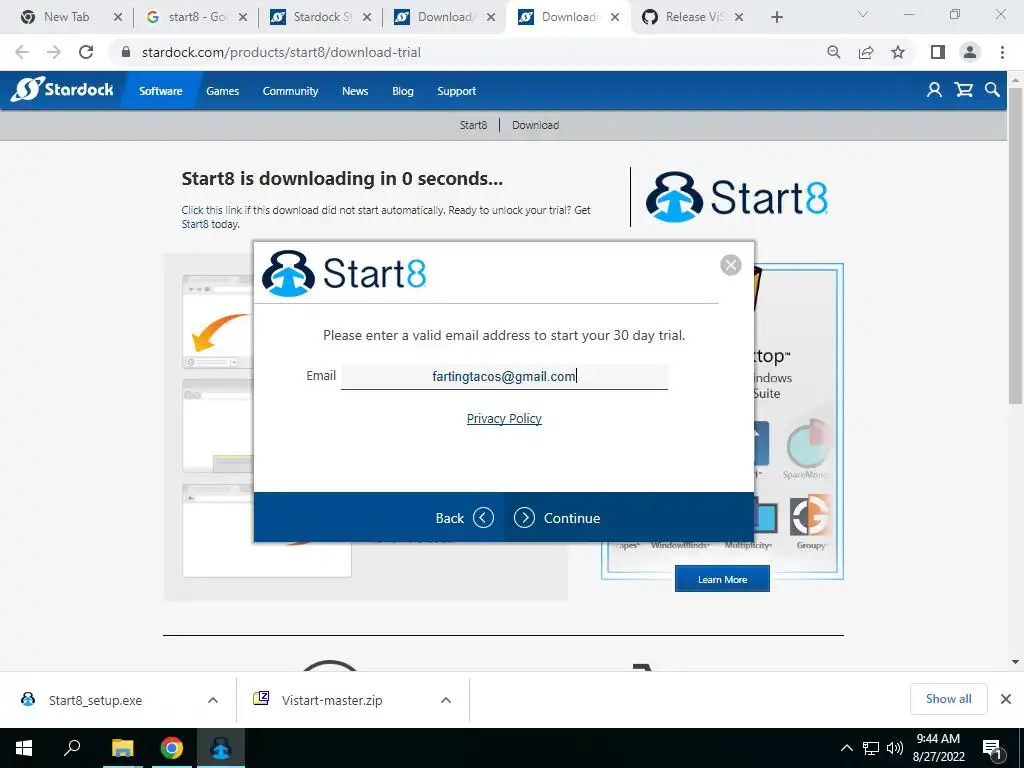Open the tab search dropdown chevron

pos(863,14)
